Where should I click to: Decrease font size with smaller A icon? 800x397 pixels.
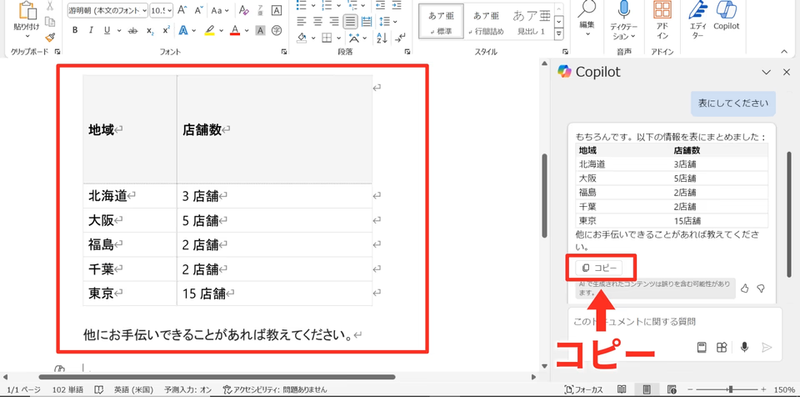point(198,10)
